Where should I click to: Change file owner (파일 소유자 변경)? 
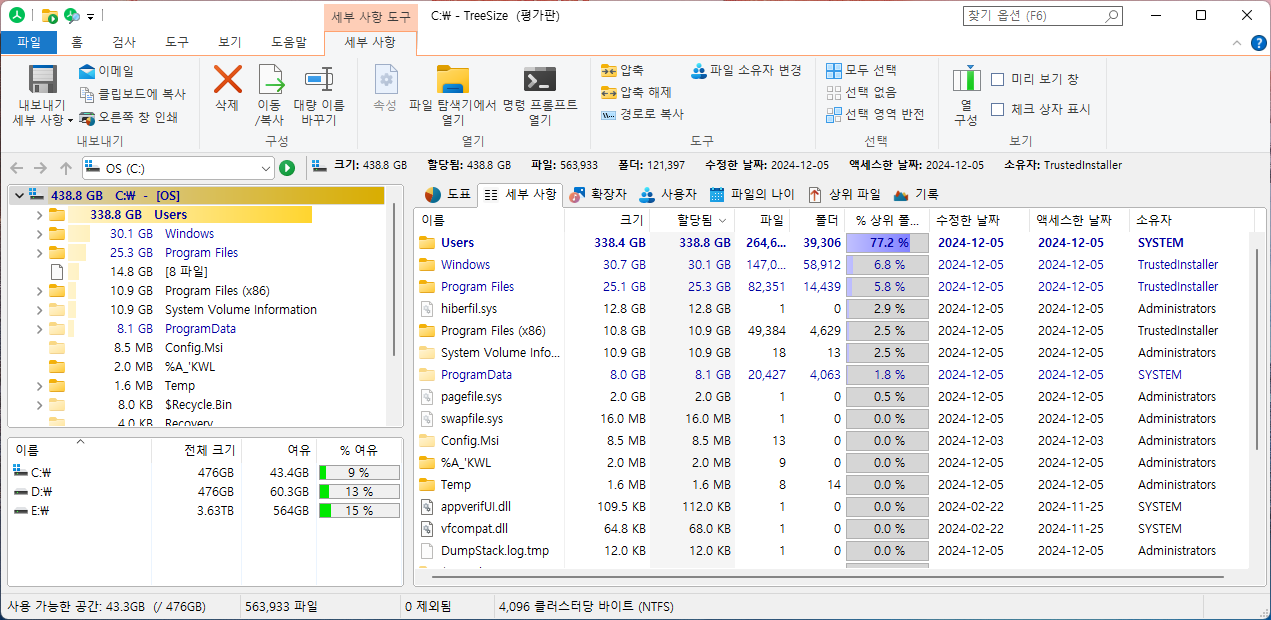[746, 70]
